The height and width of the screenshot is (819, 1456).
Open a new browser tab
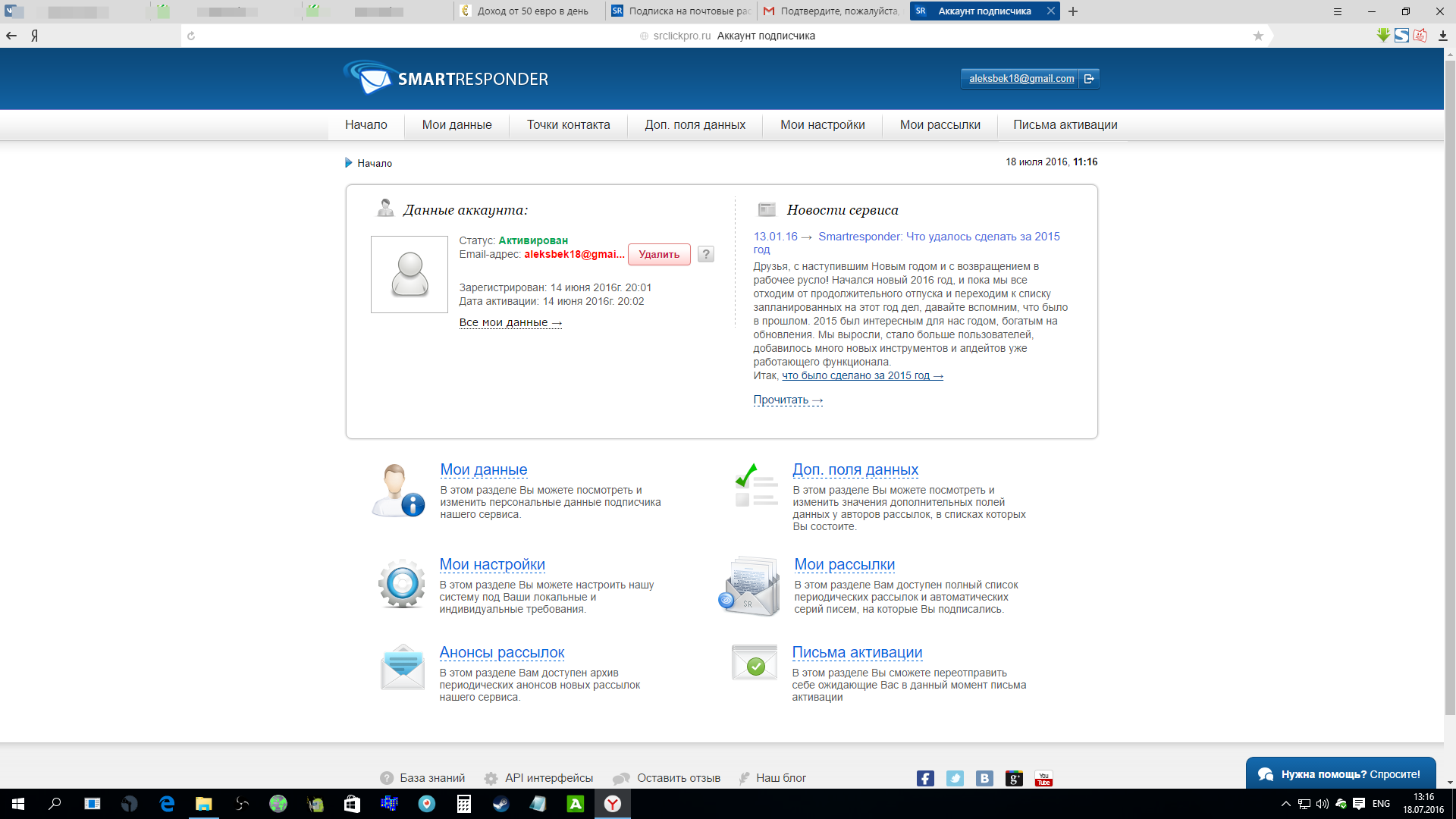pyautogui.click(x=1073, y=11)
